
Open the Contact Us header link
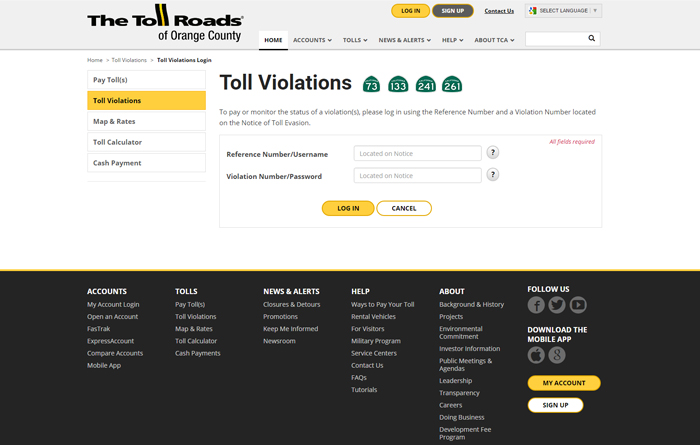[x=499, y=11]
